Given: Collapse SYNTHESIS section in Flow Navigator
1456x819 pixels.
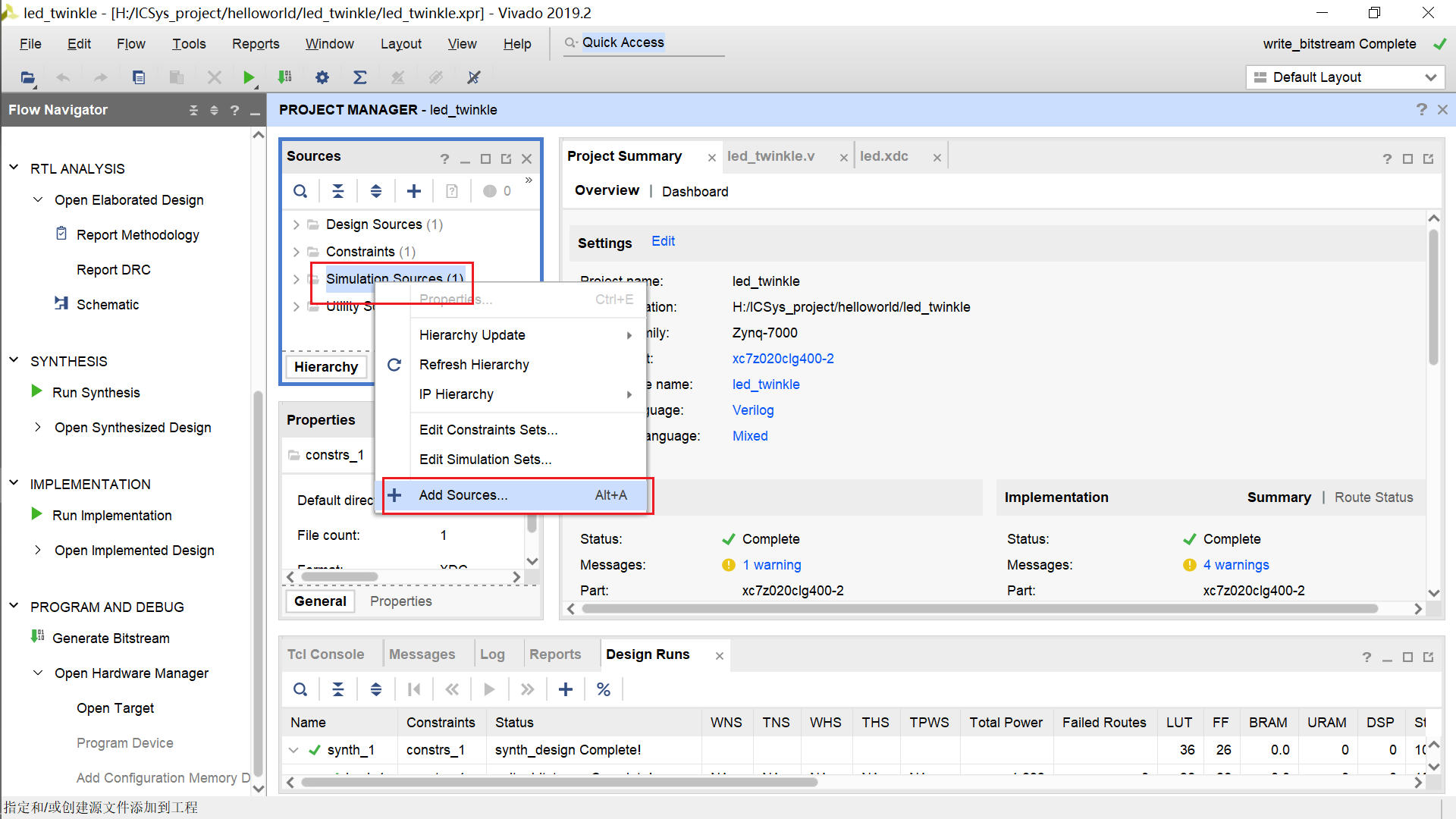Looking at the screenshot, I should [x=14, y=361].
